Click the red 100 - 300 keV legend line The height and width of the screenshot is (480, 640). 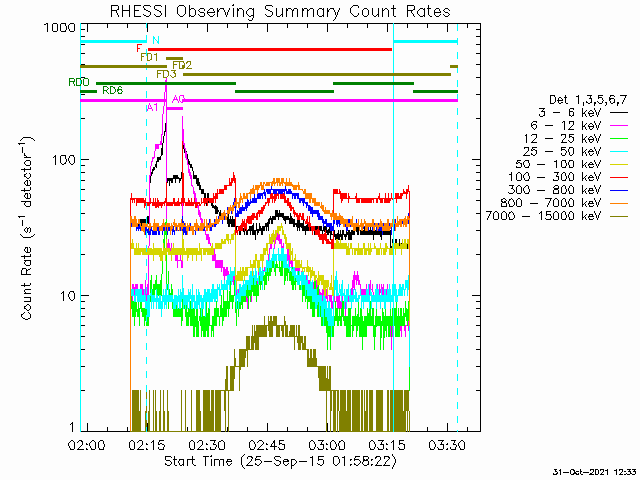[x=619, y=177]
